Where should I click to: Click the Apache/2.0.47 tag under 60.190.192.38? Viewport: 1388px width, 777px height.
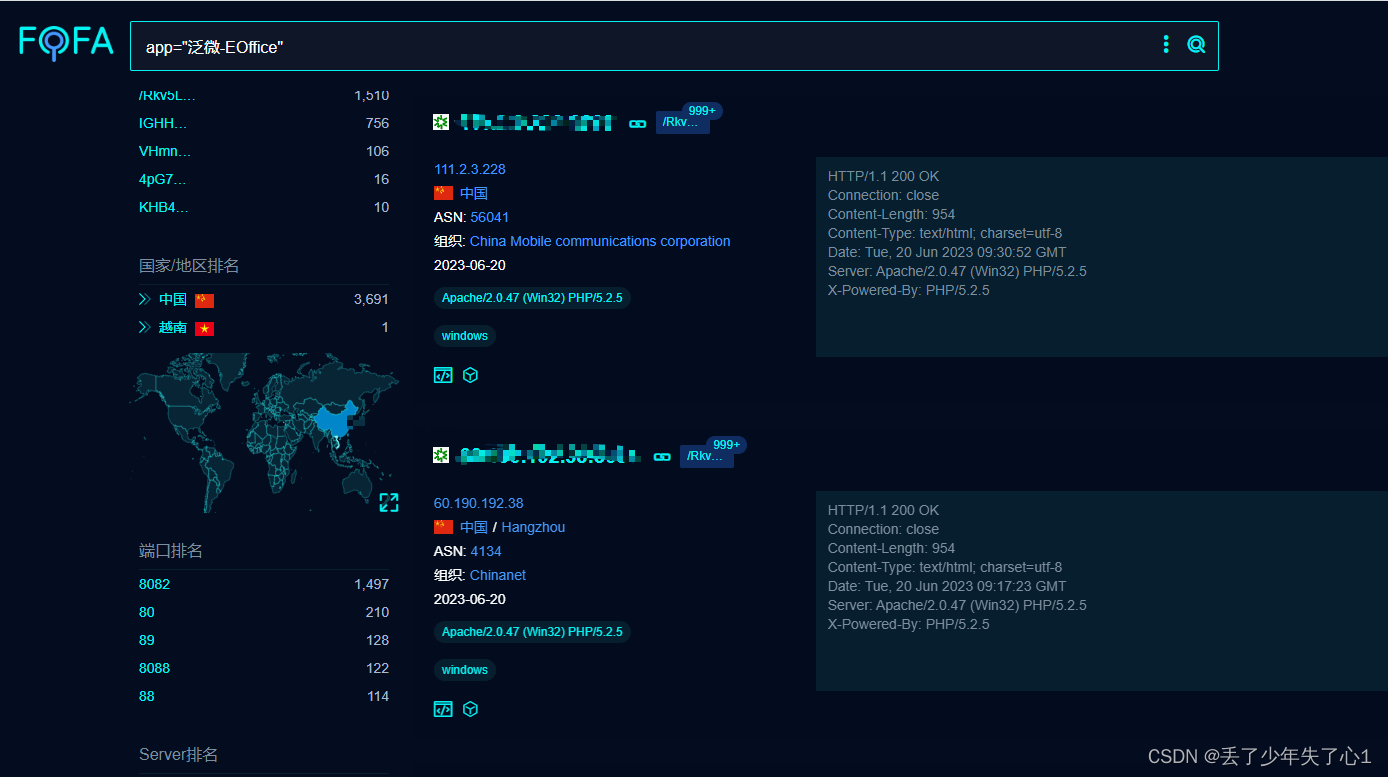[x=532, y=632]
